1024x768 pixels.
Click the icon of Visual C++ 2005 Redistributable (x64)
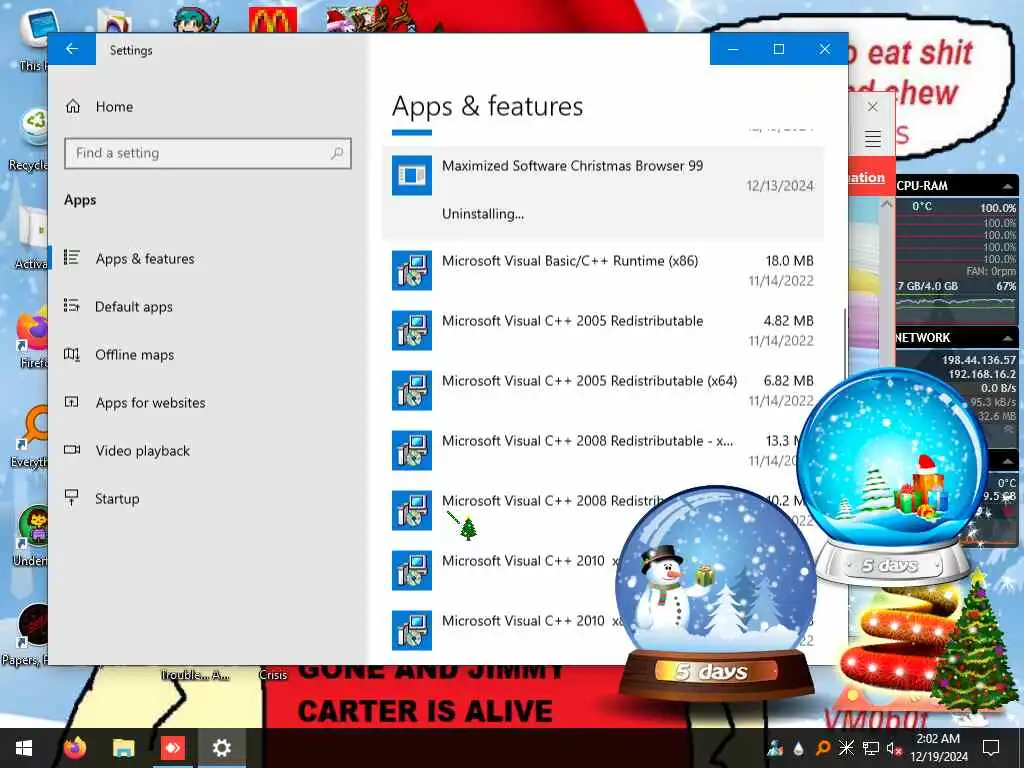pos(411,391)
